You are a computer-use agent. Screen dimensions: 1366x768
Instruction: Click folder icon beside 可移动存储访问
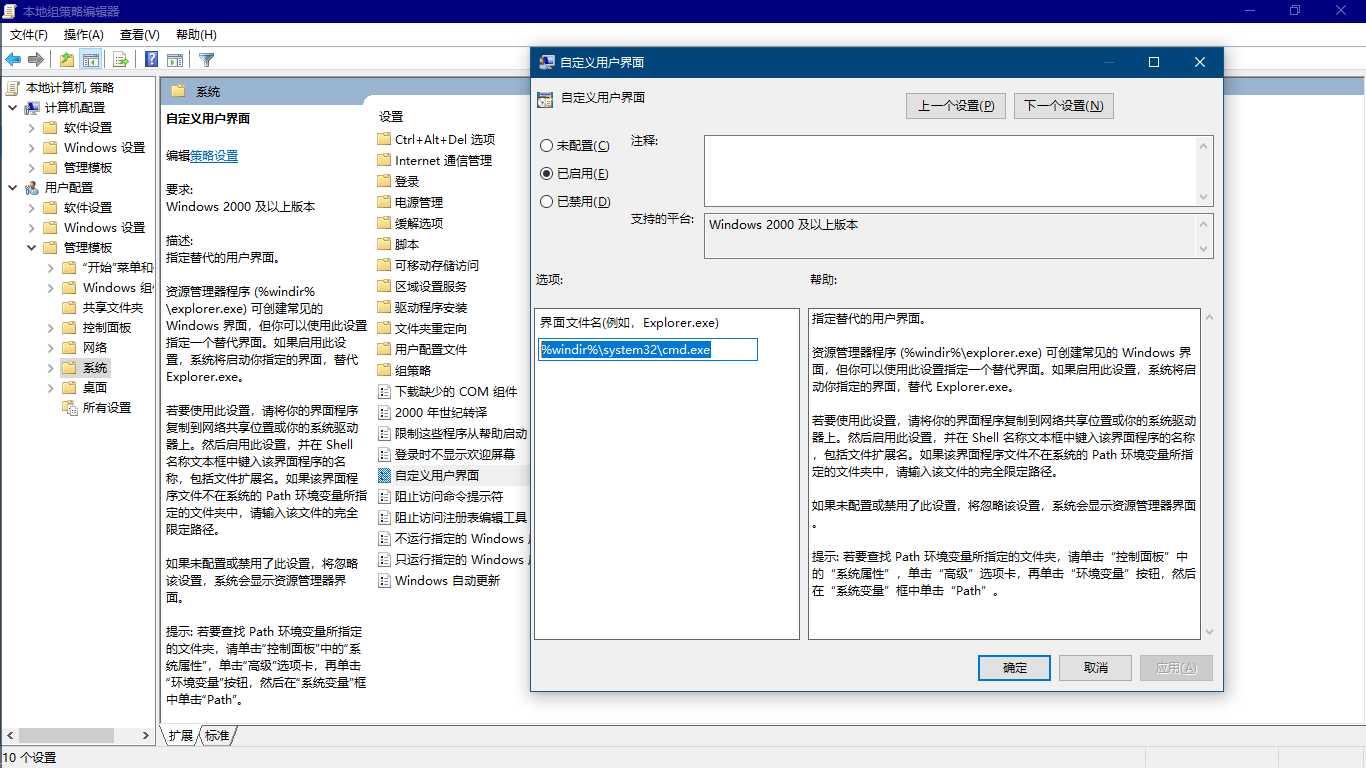(x=384, y=266)
